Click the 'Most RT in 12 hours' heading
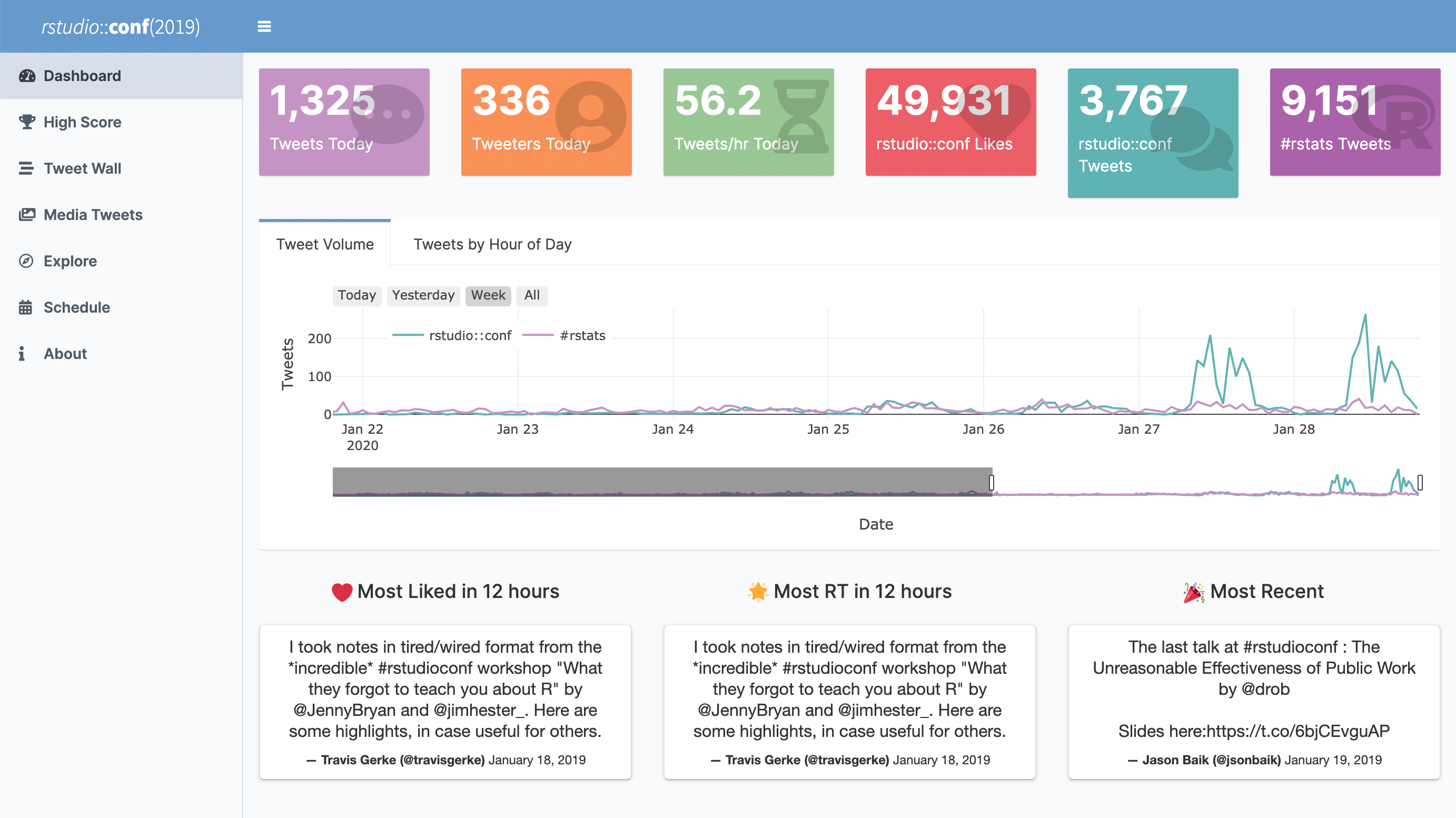 [863, 592]
